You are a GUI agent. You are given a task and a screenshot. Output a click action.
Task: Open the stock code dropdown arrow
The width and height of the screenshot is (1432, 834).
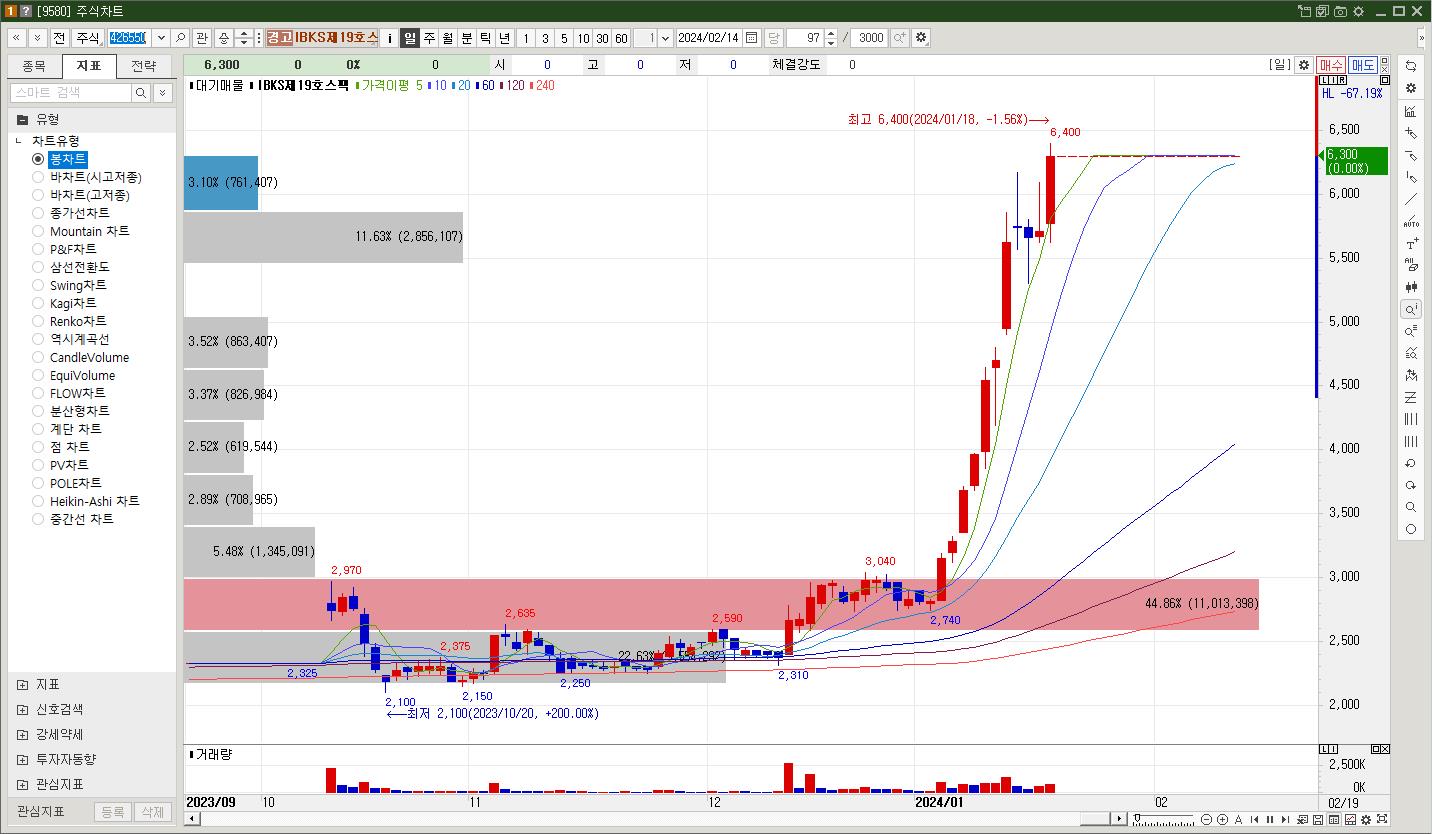[x=161, y=38]
